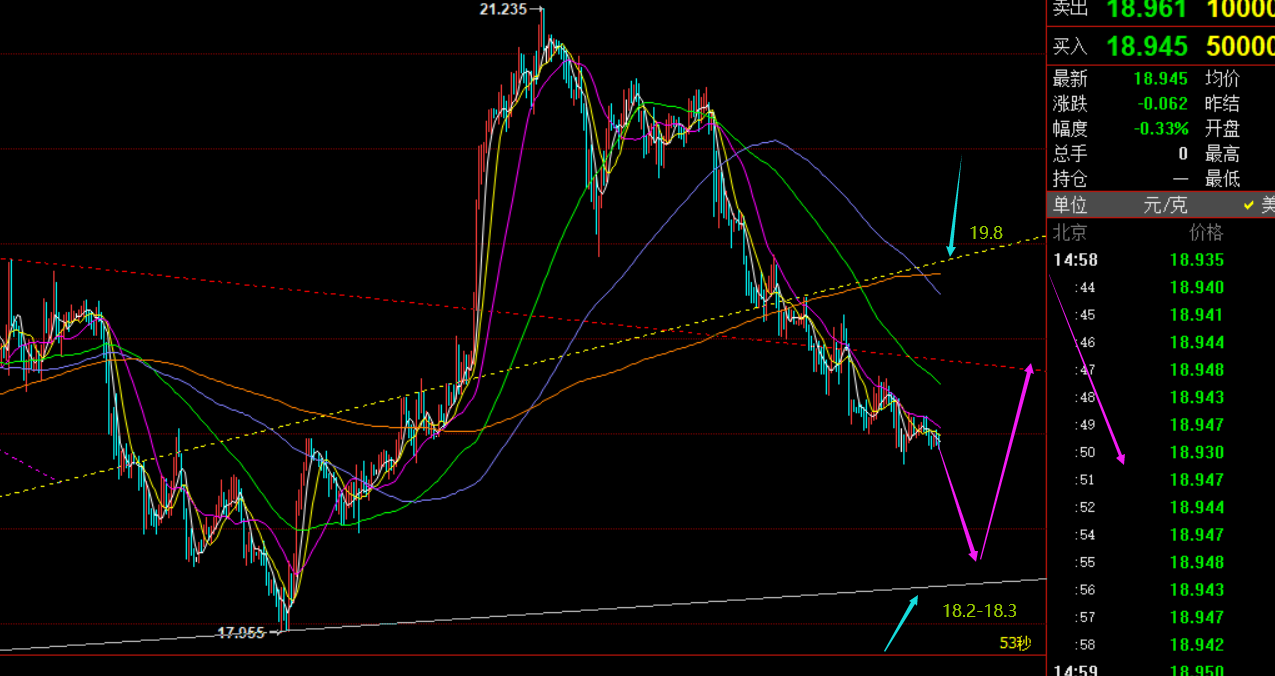Click the 持仓 open interest label
The image size is (1275, 676).
point(1070,179)
